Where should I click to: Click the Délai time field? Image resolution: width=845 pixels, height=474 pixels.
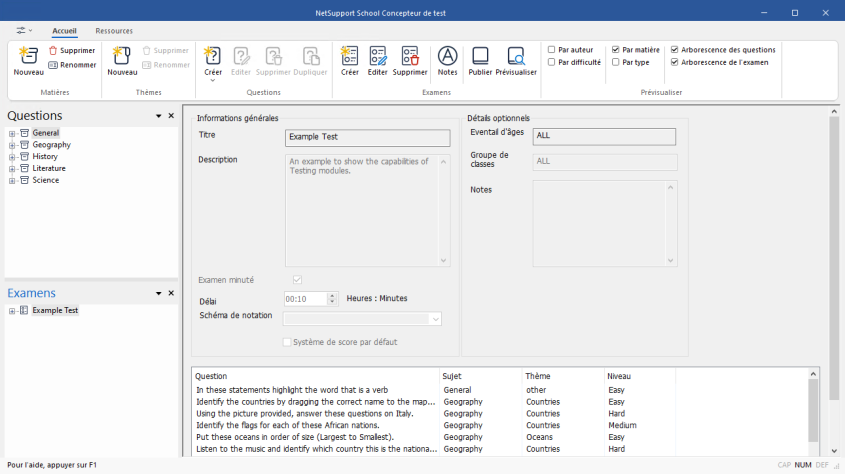[x=305, y=299]
